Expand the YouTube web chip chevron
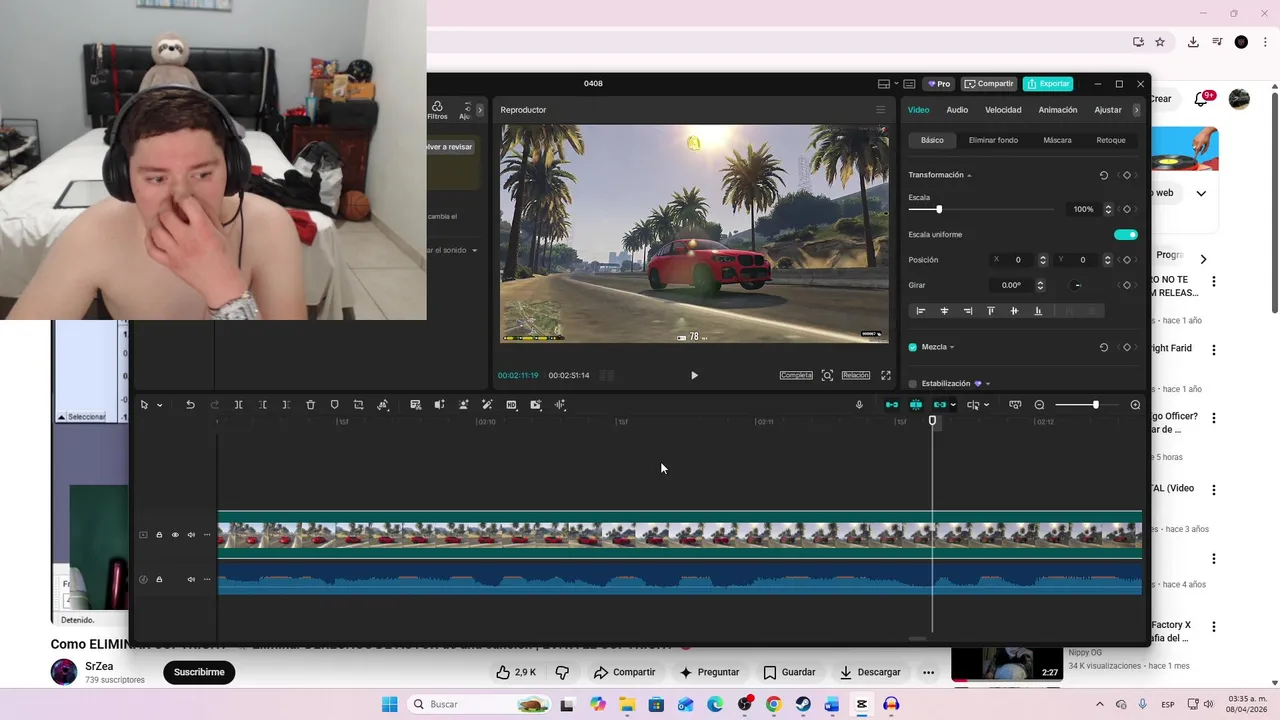1280x720 pixels. click(1201, 193)
